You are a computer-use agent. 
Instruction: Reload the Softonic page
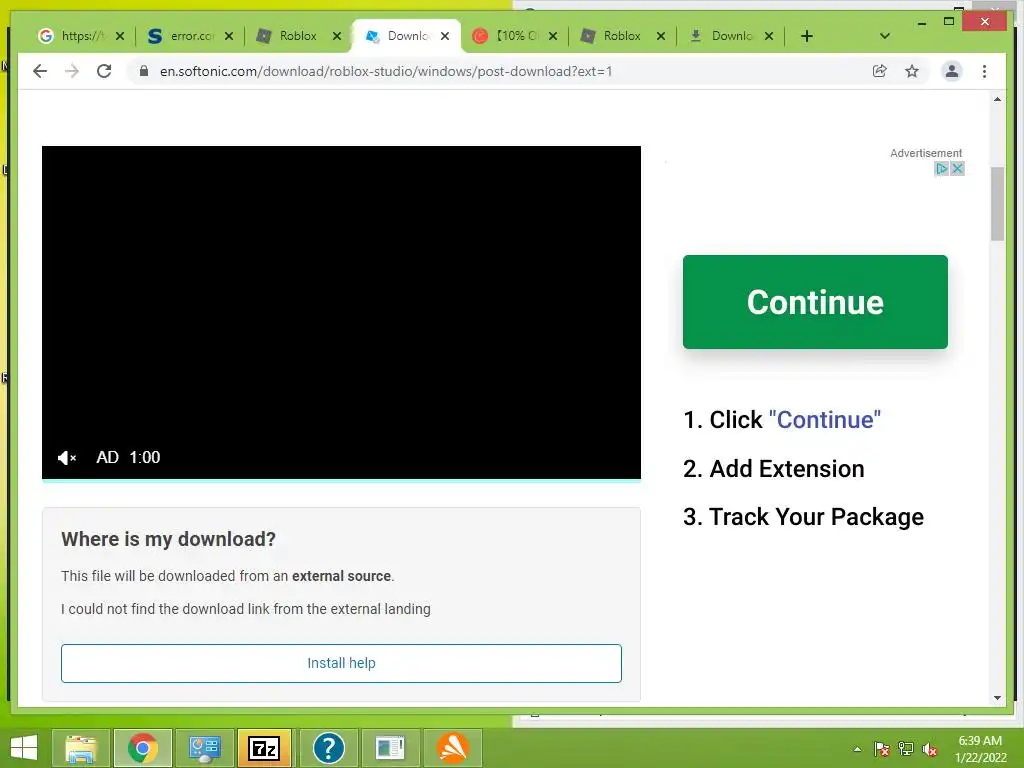[104, 71]
